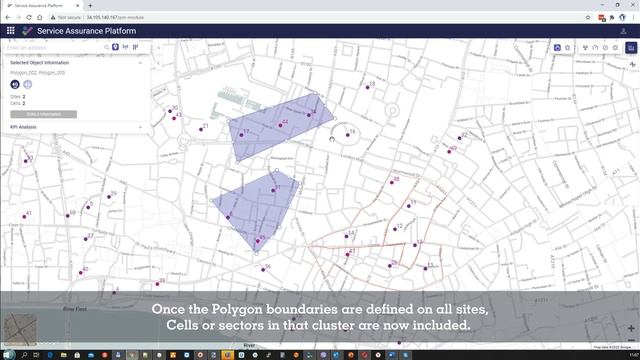Image resolution: width=640 pixels, height=360 pixels.
Task: Select site marker 21 on the map
Action: tap(201, 129)
